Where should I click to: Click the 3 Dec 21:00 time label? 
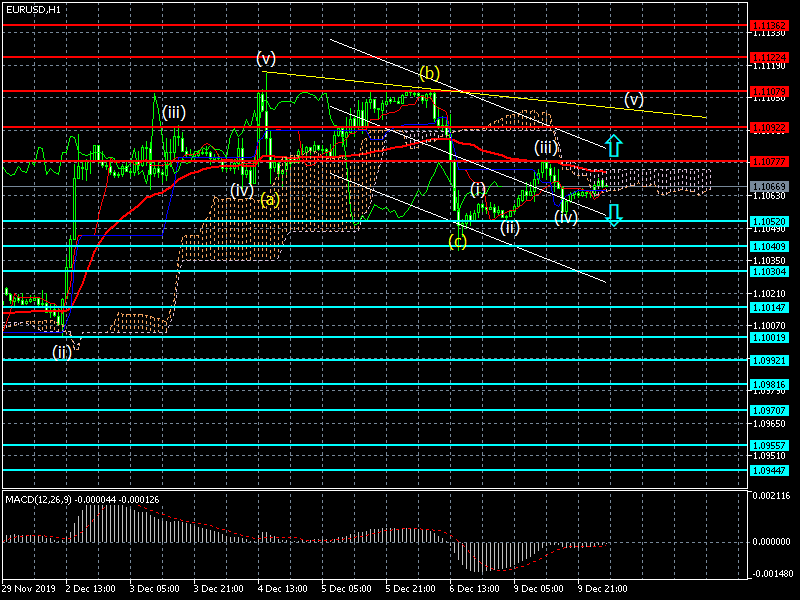pos(219,589)
